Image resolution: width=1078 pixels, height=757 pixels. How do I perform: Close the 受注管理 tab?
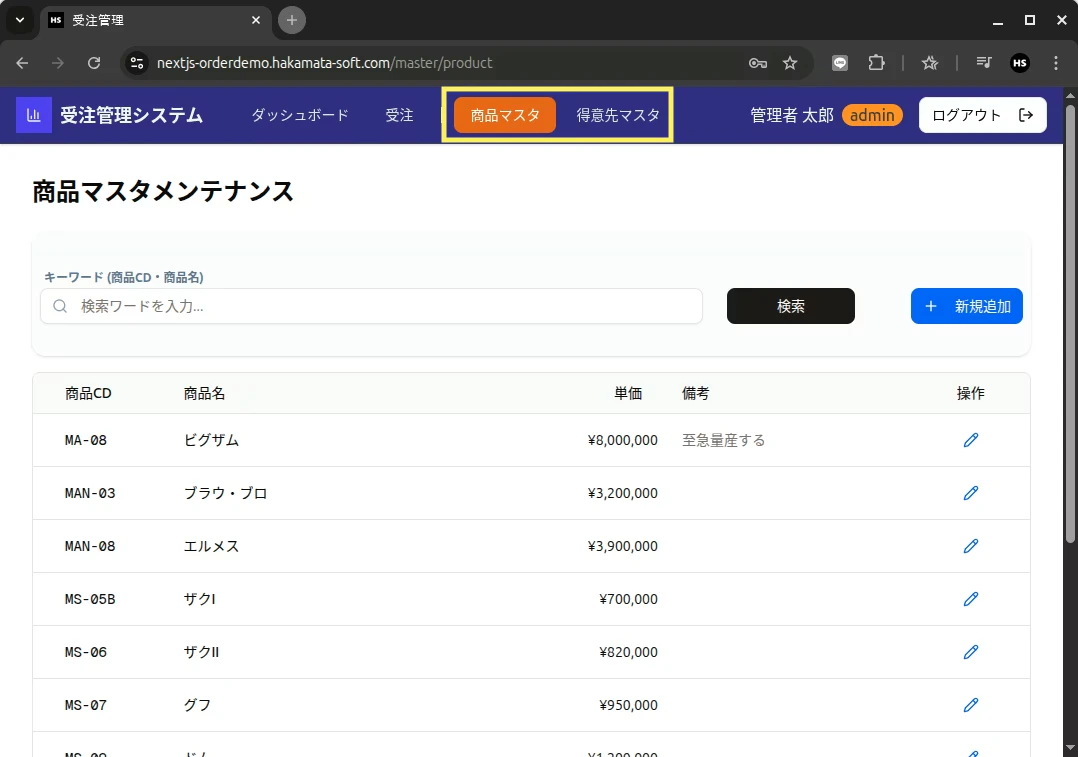[x=256, y=20]
